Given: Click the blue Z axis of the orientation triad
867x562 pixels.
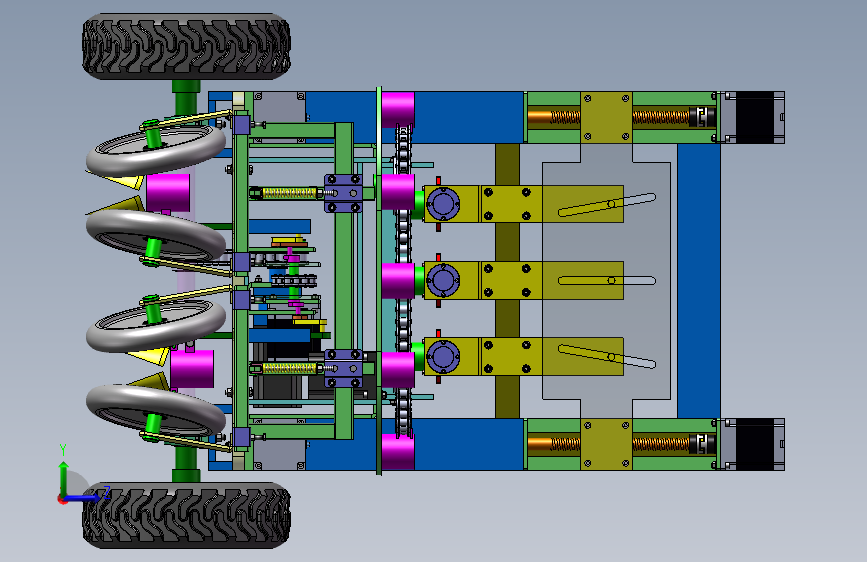Looking at the screenshot, I should click(84, 498).
